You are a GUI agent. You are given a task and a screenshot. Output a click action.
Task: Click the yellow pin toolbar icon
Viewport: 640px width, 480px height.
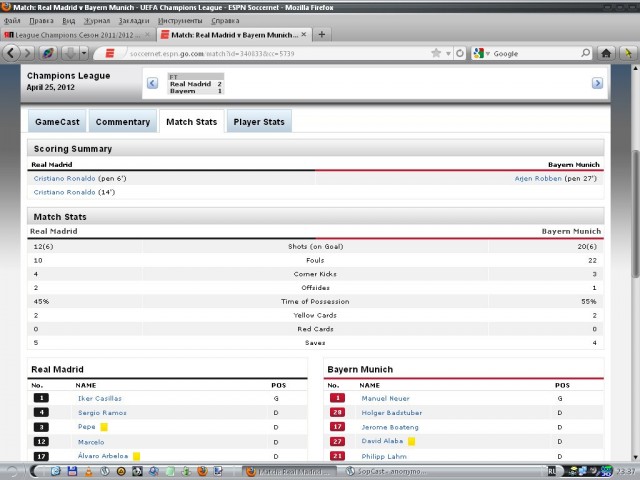pyautogui.click(x=628, y=53)
